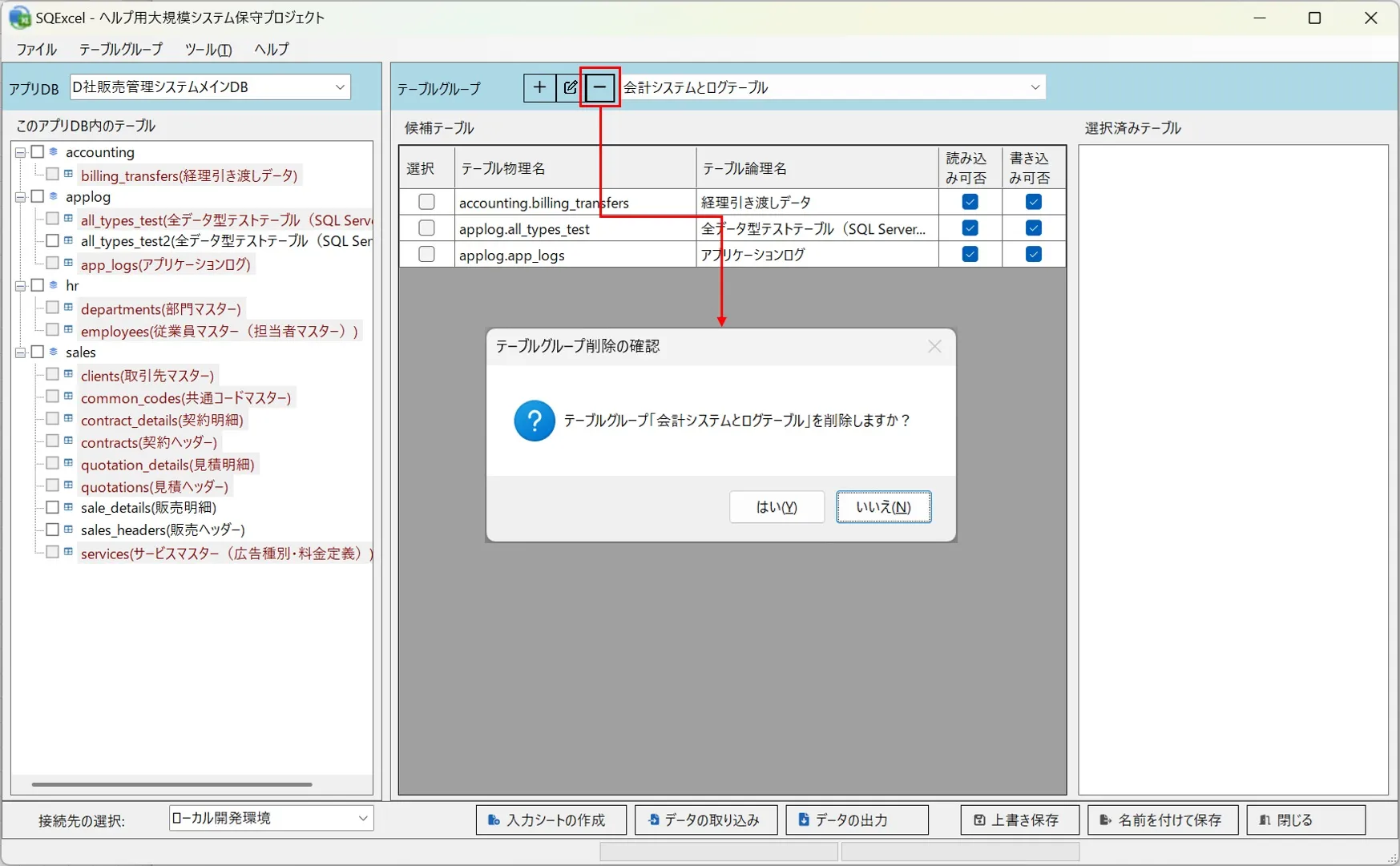The height and width of the screenshot is (866, 1400).
Task: Click the delete table group minus icon
Action: 599,87
